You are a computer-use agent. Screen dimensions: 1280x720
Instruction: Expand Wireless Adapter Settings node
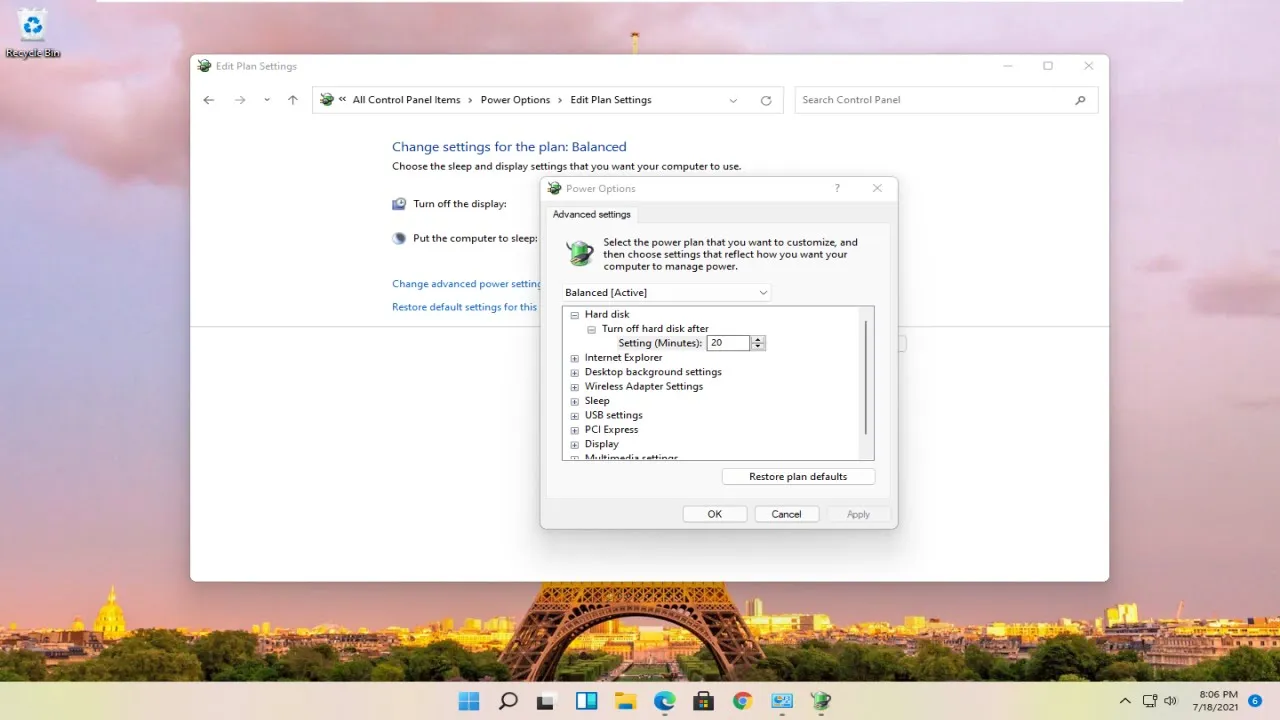pyautogui.click(x=575, y=387)
